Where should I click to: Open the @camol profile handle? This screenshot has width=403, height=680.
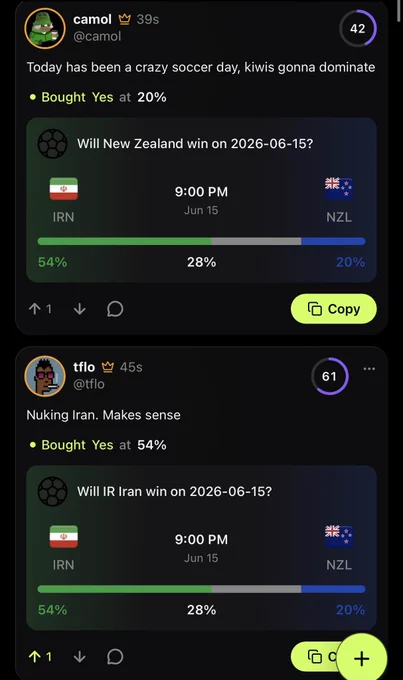97,36
